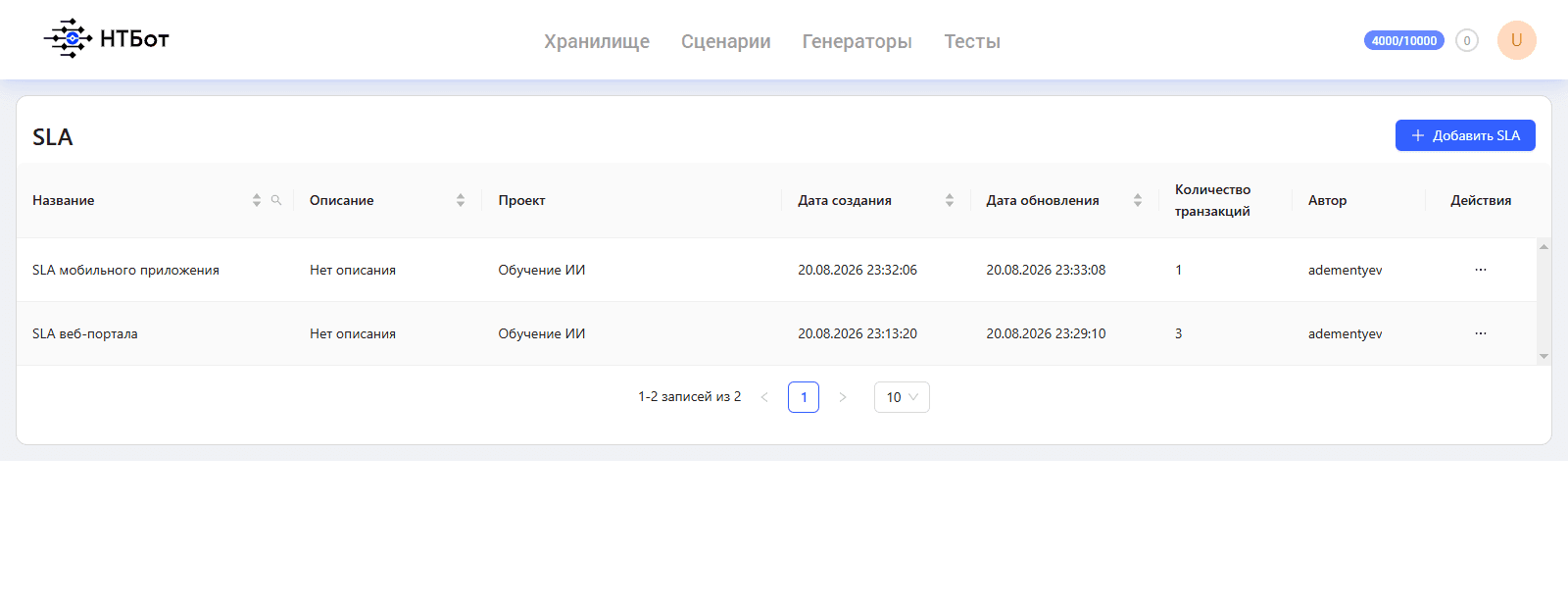Sort table by Дата обновления column
Image resolution: width=1568 pixels, height=608 pixels.
[x=1138, y=200]
